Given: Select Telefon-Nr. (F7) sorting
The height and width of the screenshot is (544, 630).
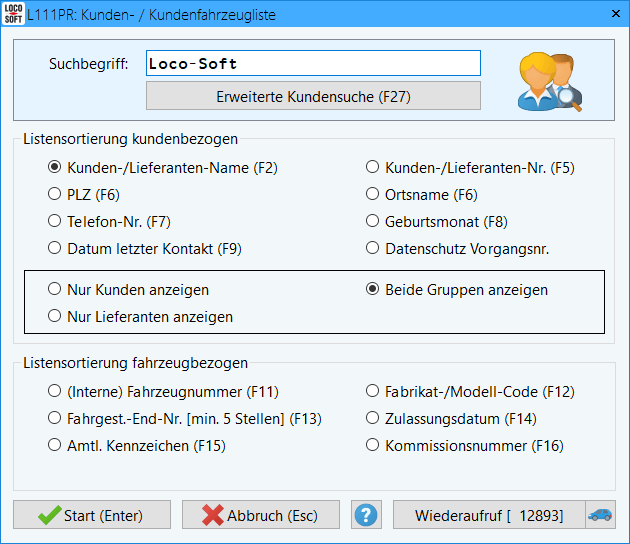Looking at the screenshot, I should pos(55,222).
